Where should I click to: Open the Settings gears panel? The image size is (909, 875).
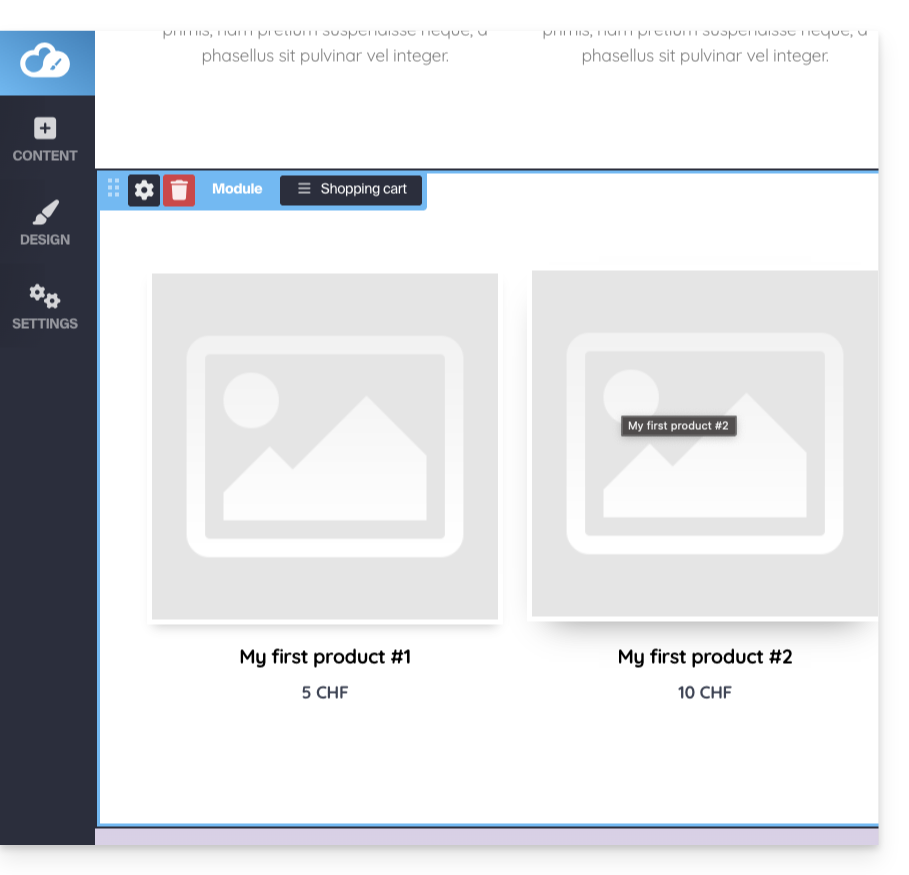(45, 297)
